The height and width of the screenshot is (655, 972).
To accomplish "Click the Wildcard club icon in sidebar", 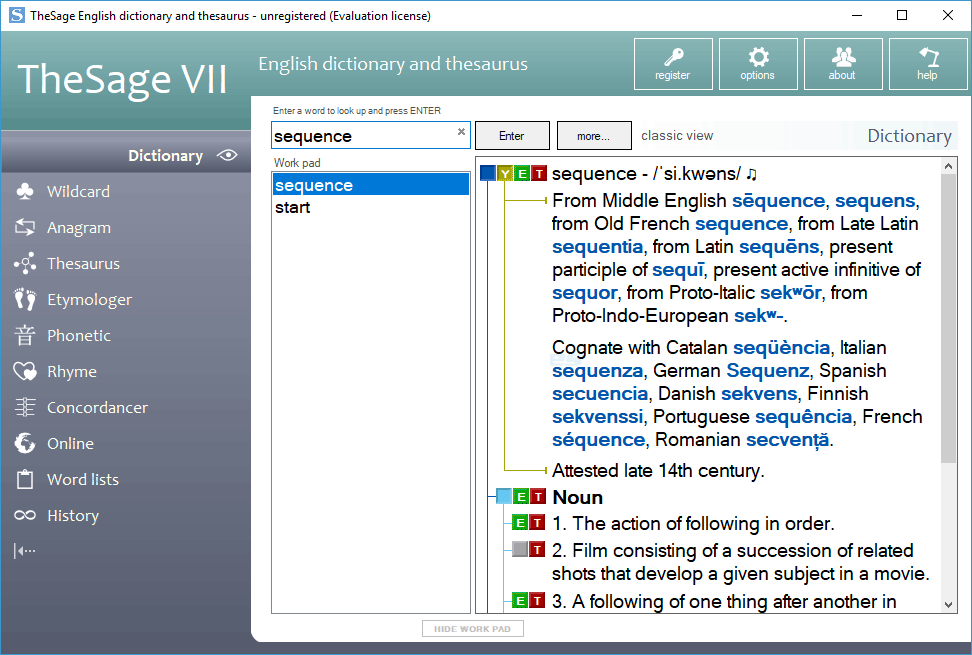I will 25,191.
